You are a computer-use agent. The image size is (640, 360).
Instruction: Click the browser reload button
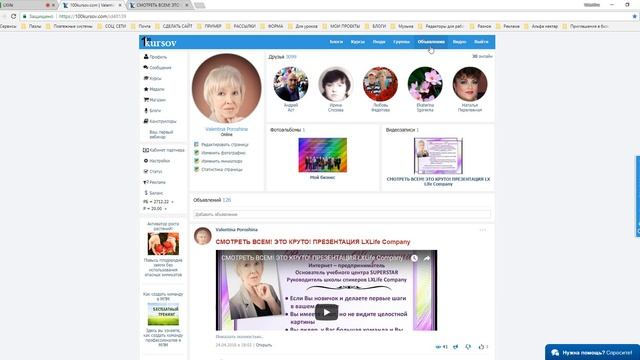click(x=13, y=16)
